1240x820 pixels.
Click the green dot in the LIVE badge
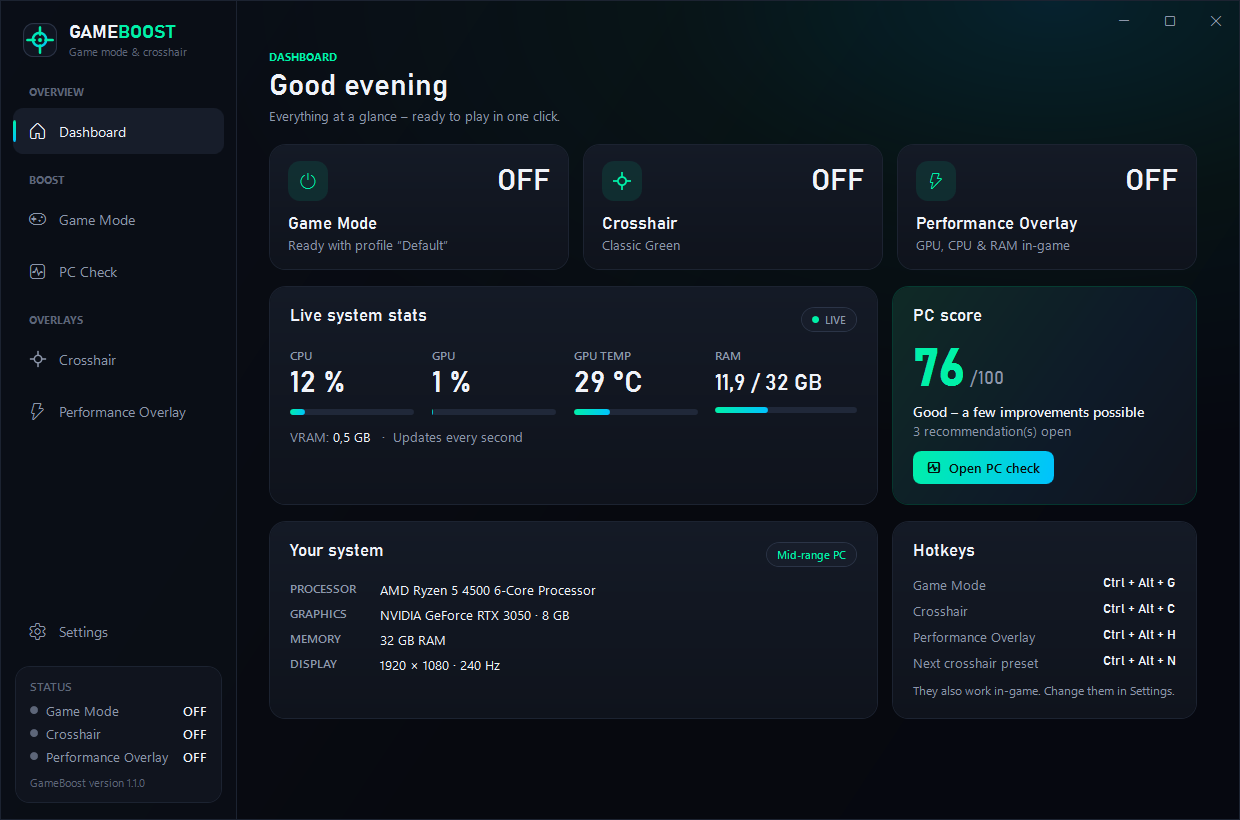[x=815, y=320]
